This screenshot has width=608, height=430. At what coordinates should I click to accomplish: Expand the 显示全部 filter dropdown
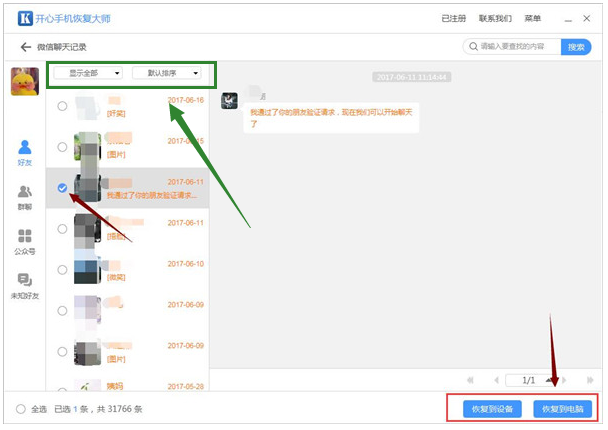tap(95, 73)
